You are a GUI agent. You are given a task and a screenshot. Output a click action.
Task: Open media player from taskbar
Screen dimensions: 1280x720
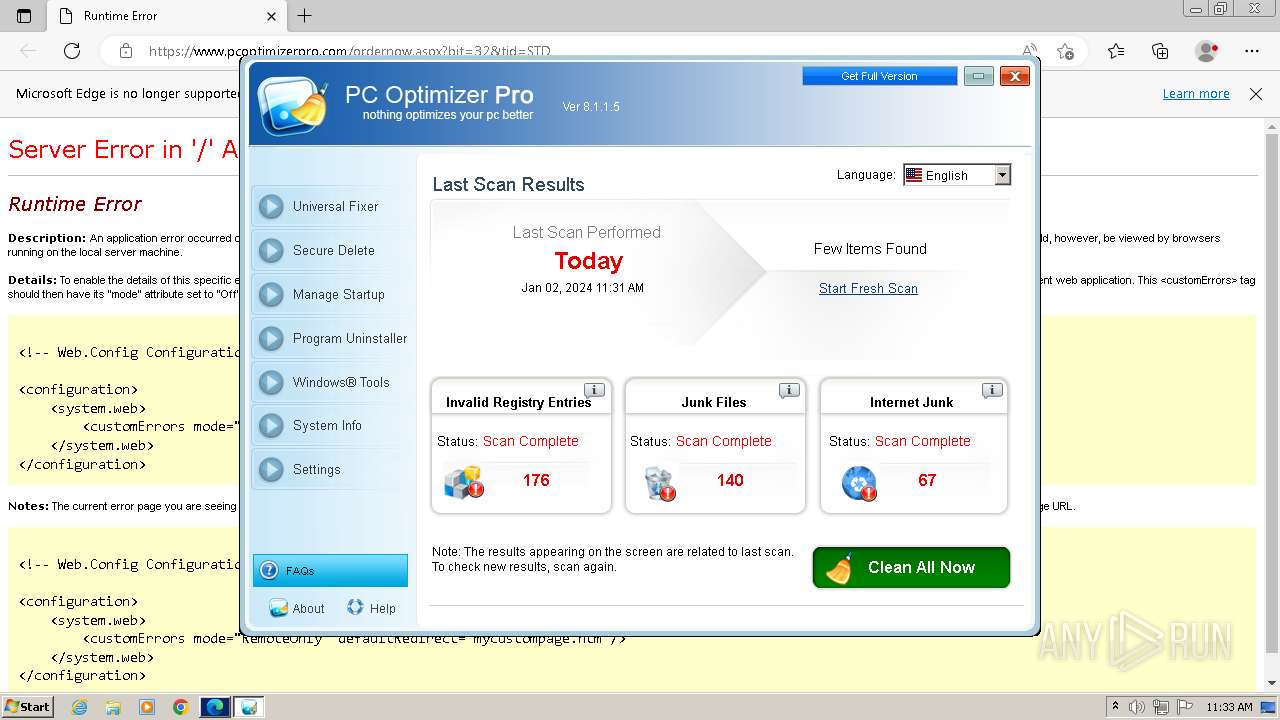point(147,707)
